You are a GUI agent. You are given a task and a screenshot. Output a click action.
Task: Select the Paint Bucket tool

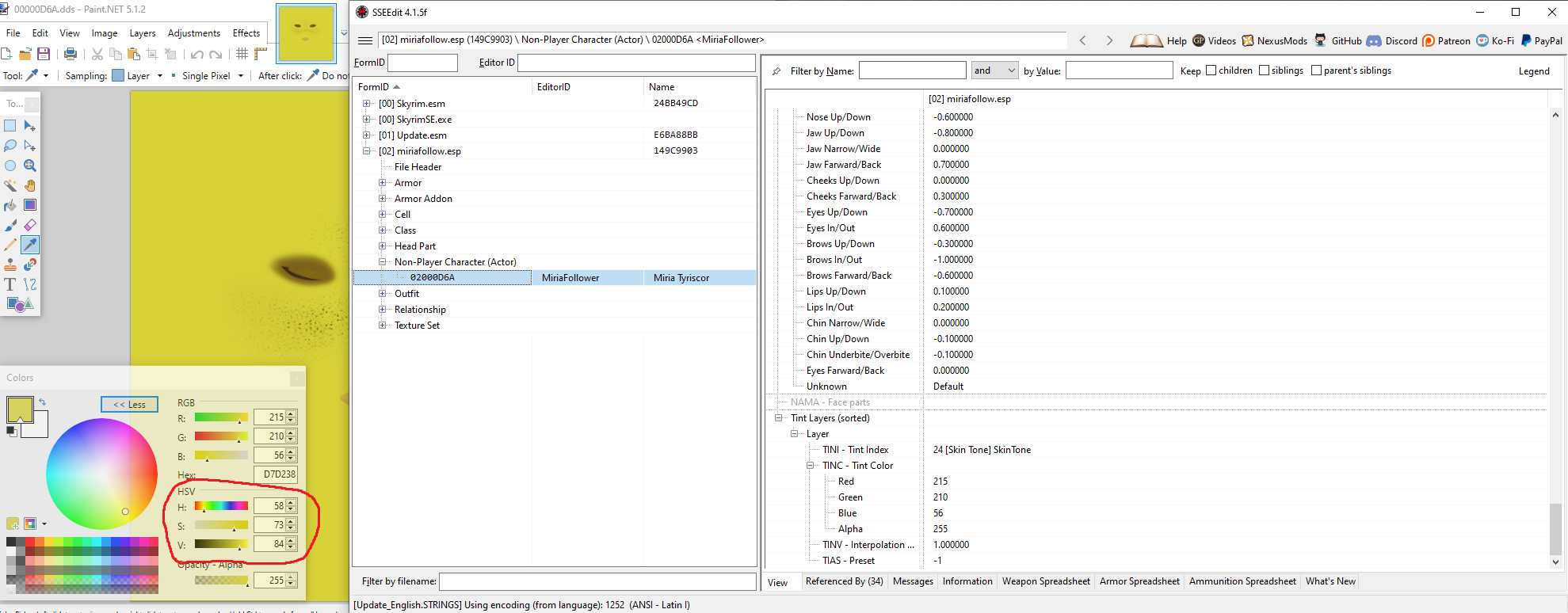(x=10, y=205)
